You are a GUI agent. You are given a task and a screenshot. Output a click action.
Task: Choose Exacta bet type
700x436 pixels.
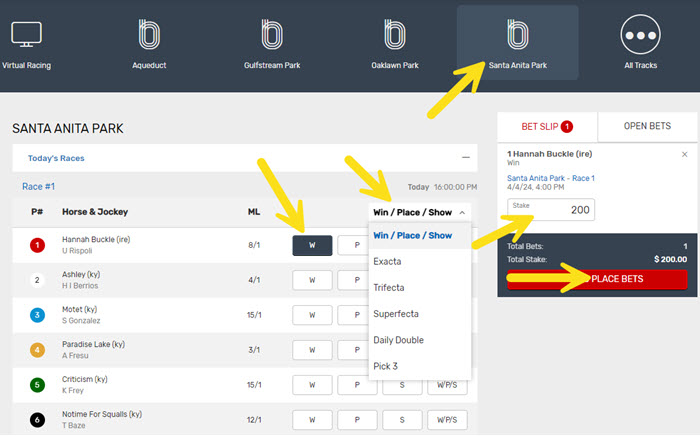[x=420, y=262]
